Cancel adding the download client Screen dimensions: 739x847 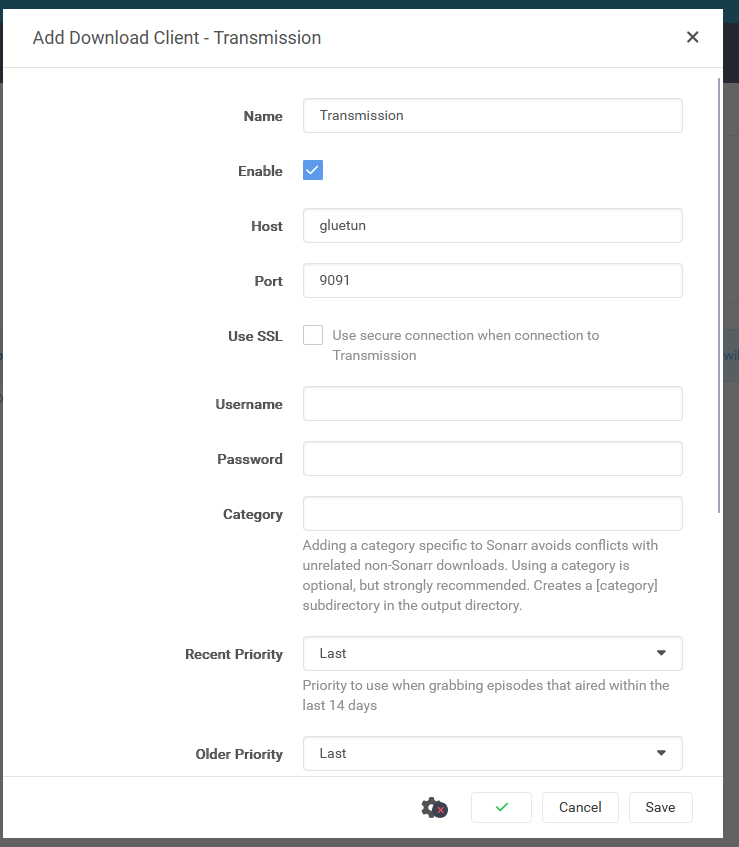(580, 807)
